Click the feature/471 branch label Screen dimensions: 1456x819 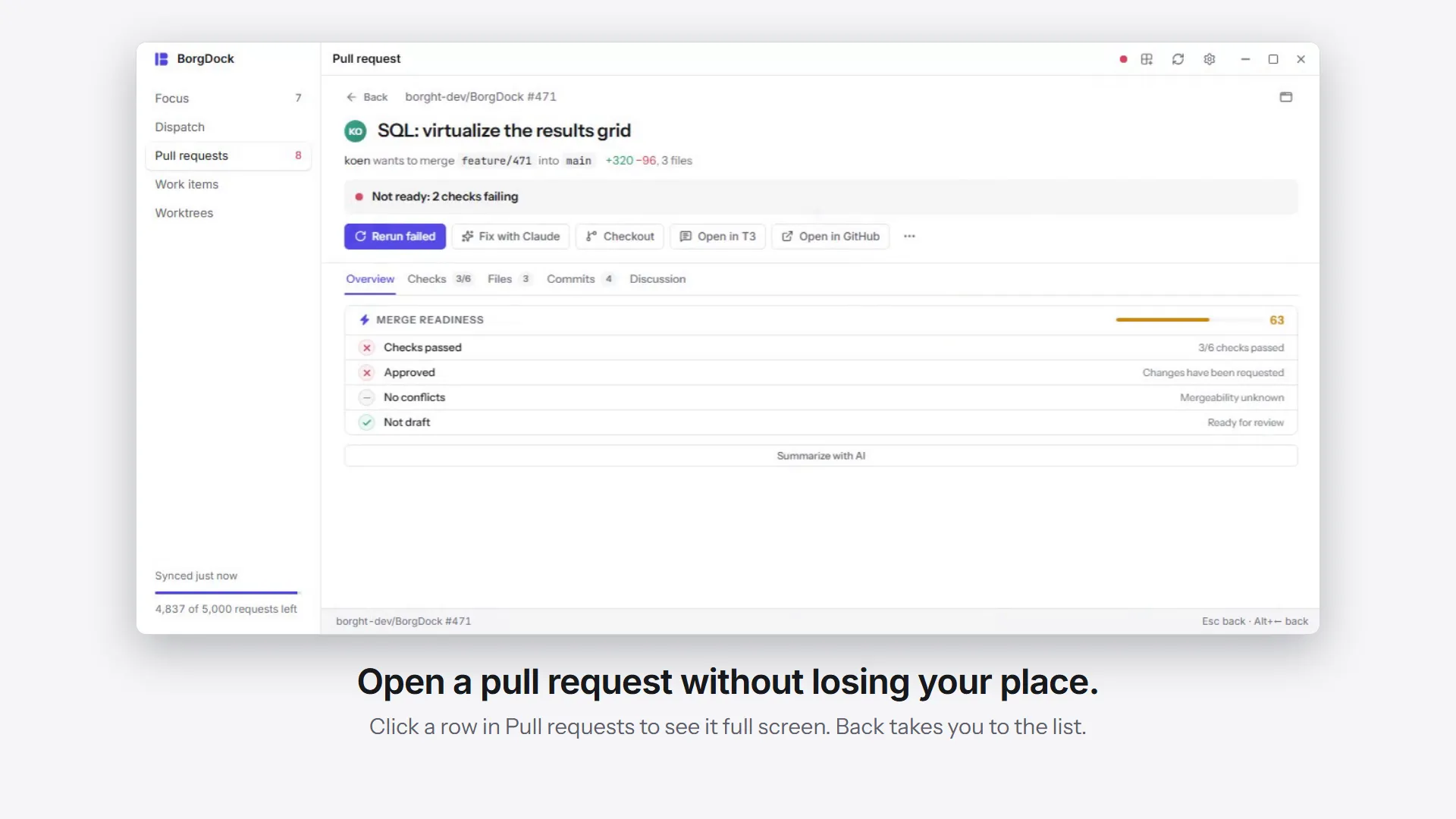497,161
